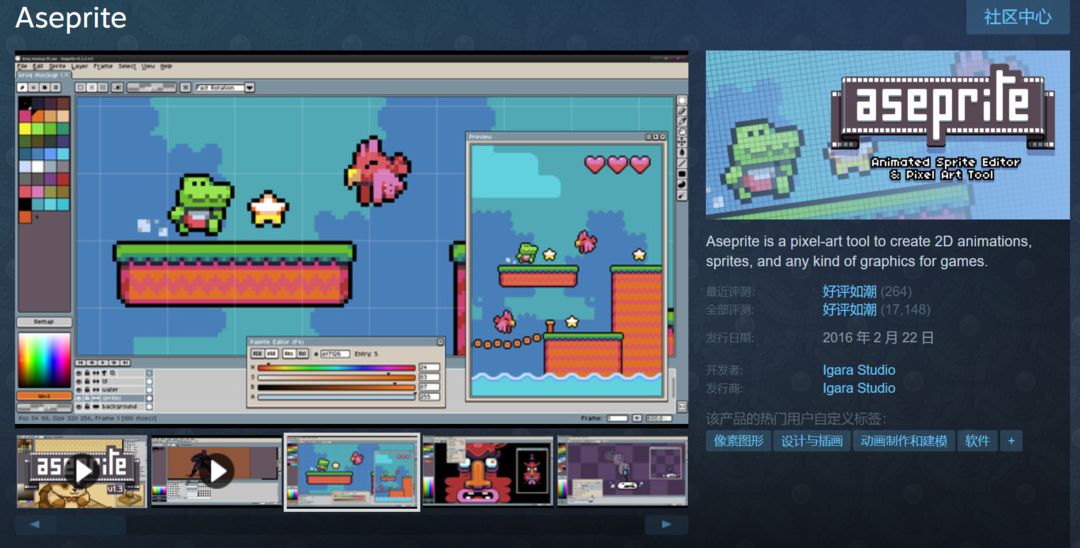Select the purple checkered screenshot thumbnail
This screenshot has height=548, width=1080.
pos(622,471)
